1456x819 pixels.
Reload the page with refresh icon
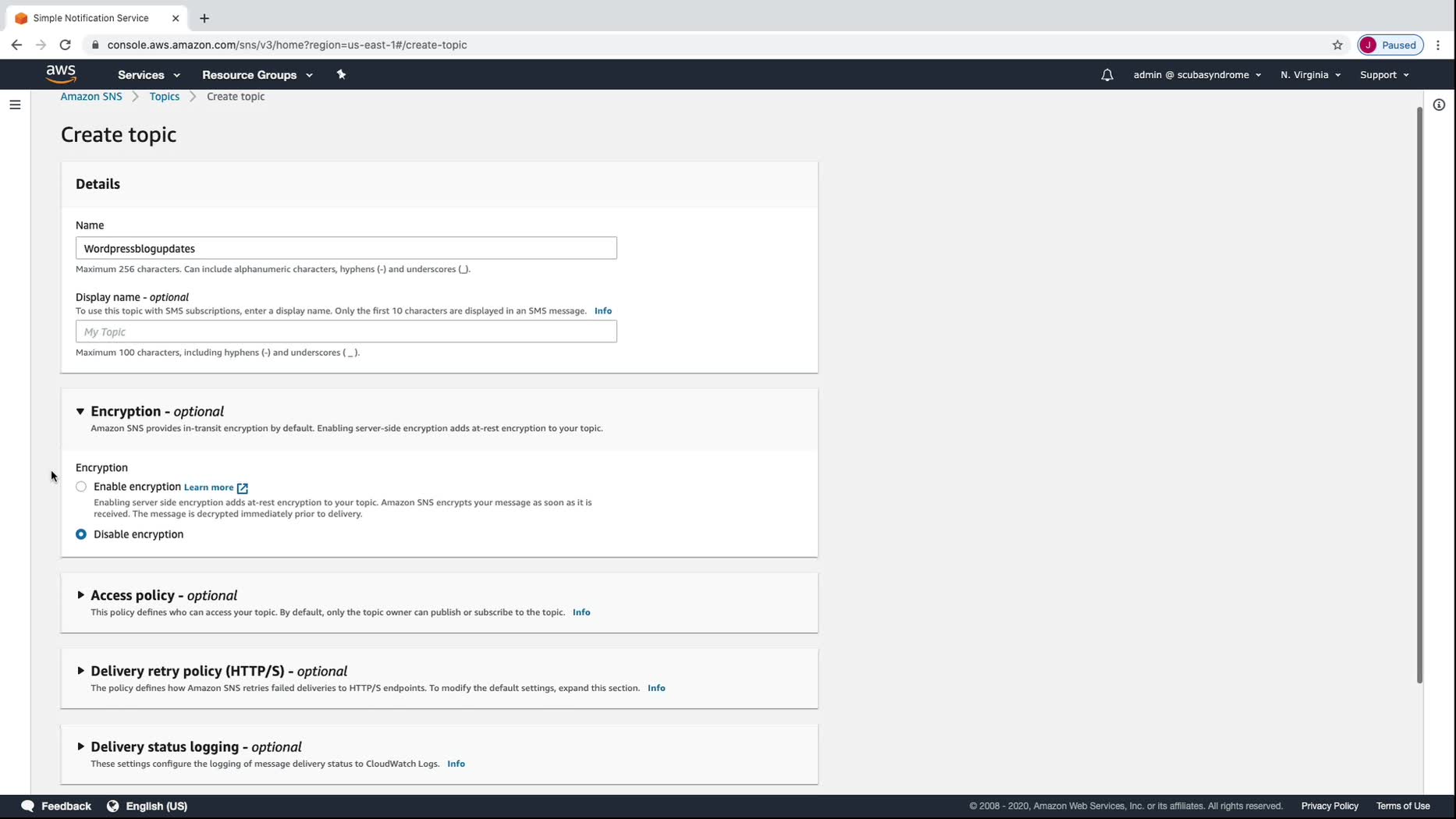pyautogui.click(x=66, y=45)
